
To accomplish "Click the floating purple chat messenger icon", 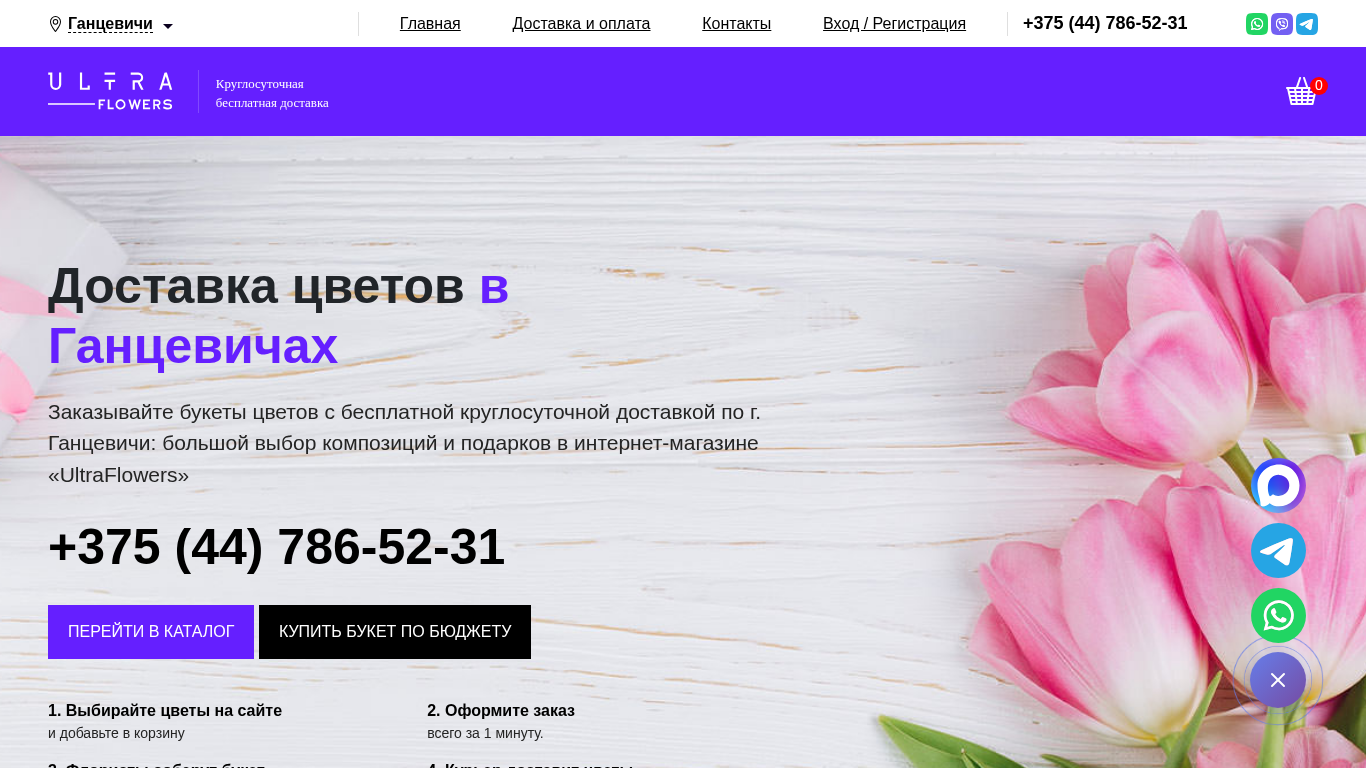I will coord(1278,486).
